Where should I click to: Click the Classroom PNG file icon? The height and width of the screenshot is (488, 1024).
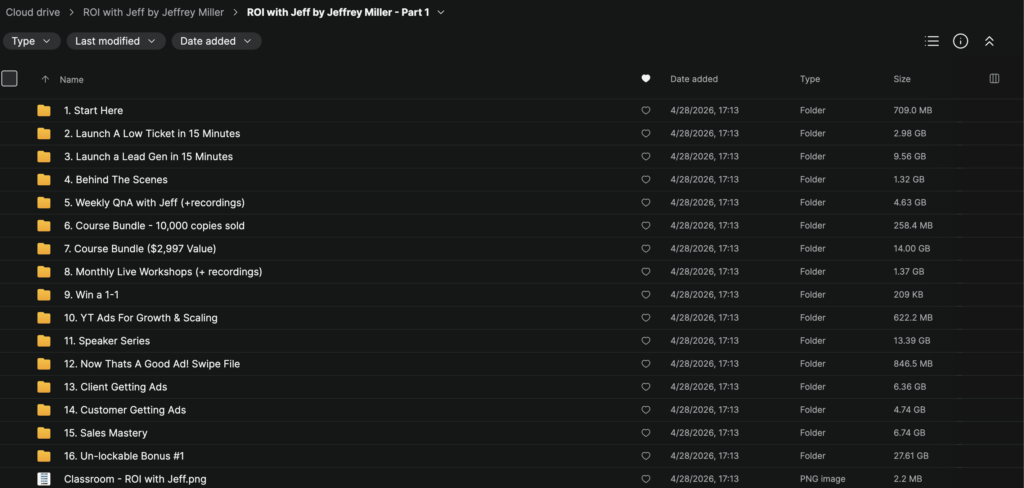coord(44,479)
